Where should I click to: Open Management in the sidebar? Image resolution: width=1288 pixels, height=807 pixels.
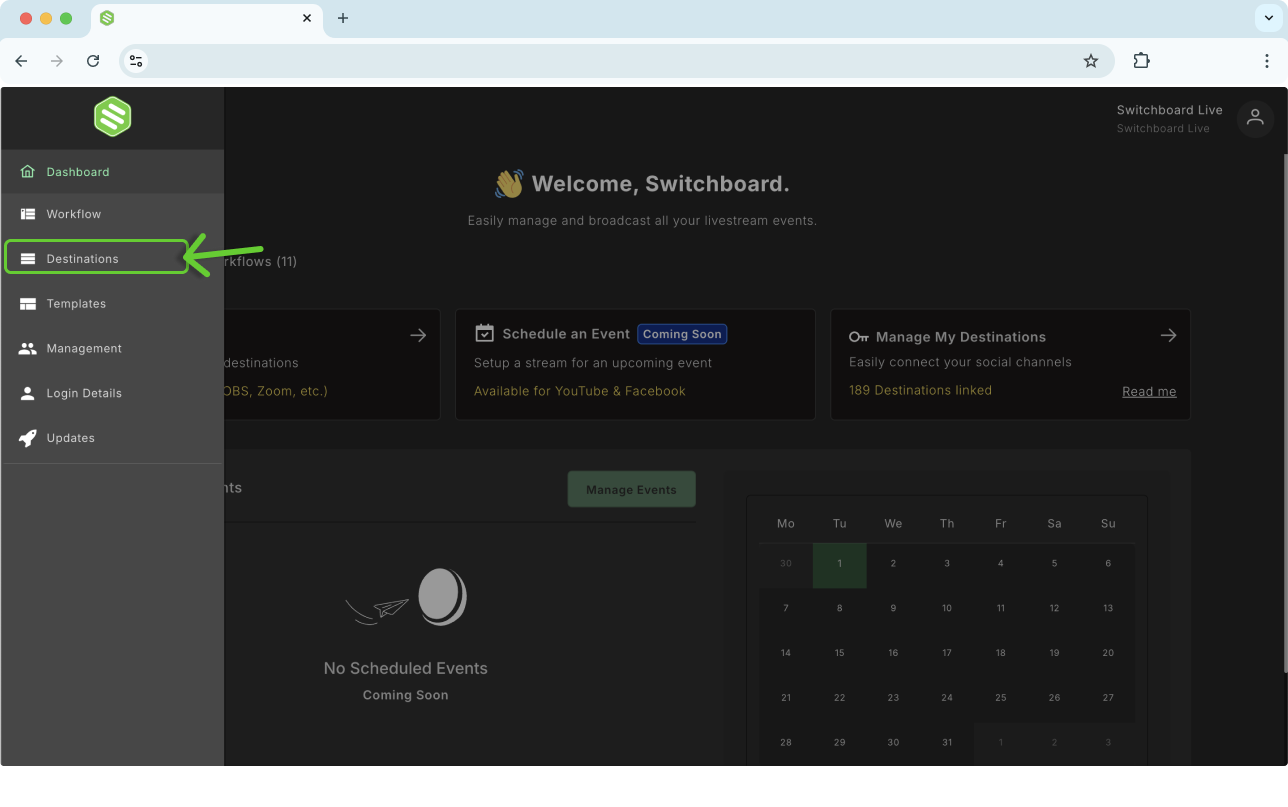pos(112,348)
